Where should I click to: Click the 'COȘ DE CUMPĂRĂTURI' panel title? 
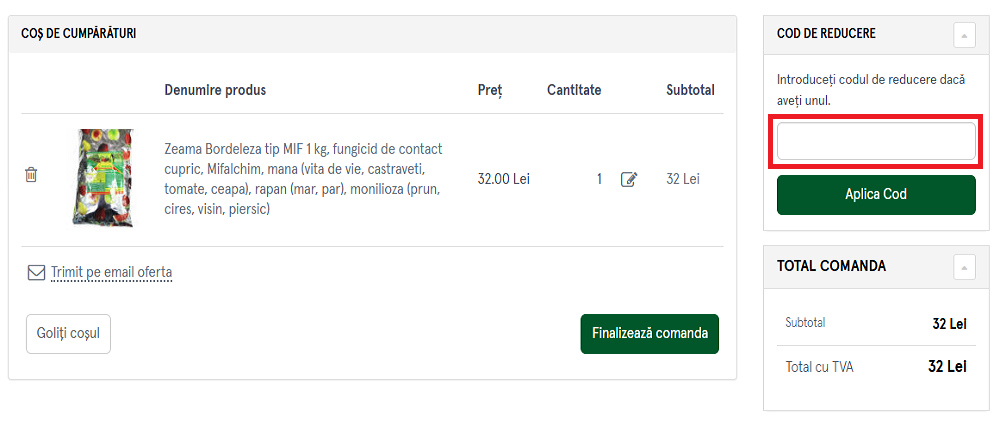point(79,34)
